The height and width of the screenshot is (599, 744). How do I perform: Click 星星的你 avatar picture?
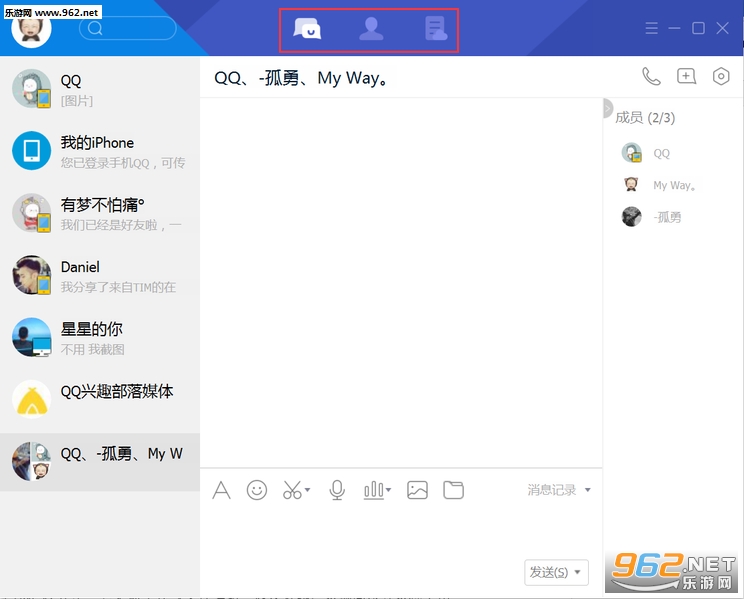click(x=31, y=337)
